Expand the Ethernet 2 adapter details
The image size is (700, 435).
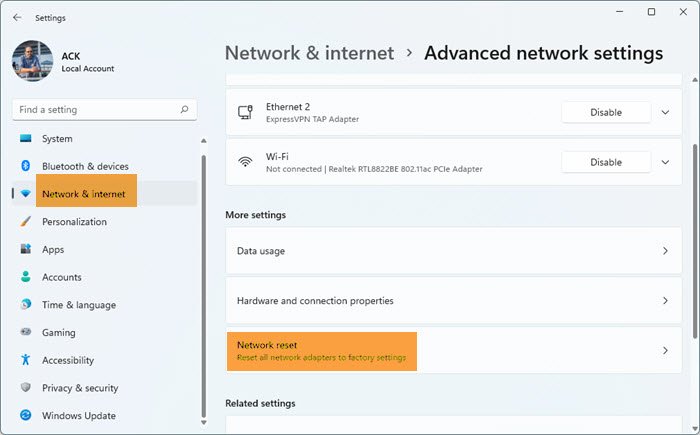point(665,113)
